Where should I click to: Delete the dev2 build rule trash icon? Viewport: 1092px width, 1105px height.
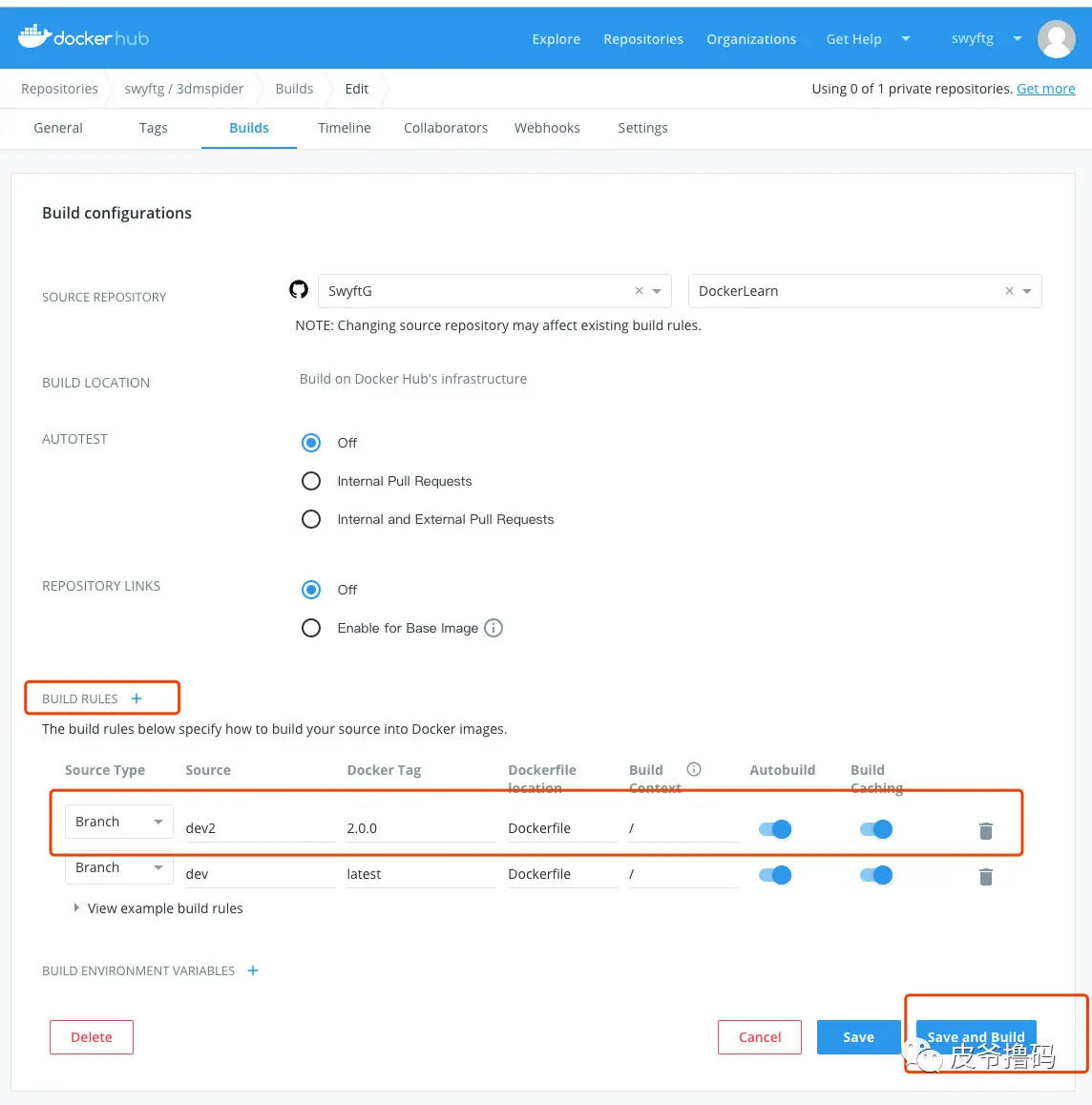[985, 831]
